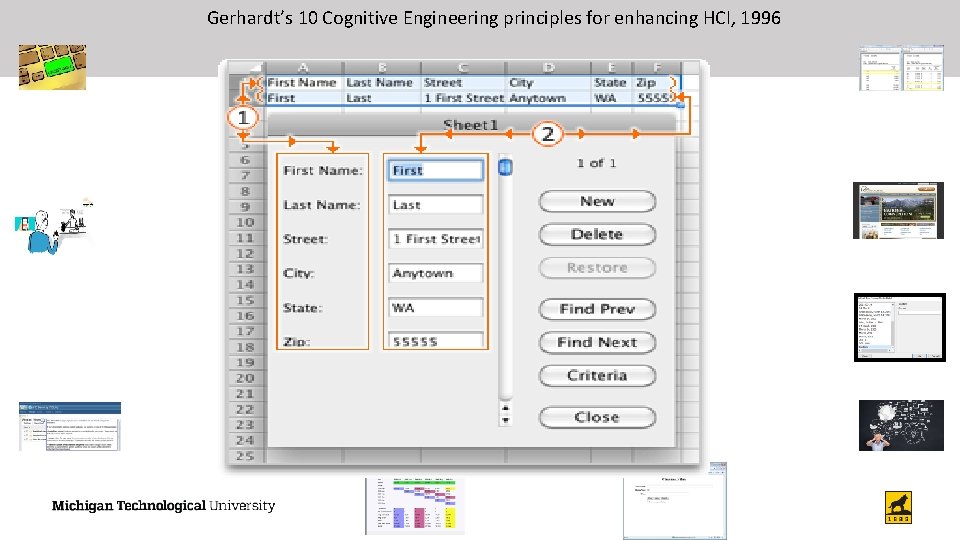Screen dimensions: 960x540
Task: Click the 'State' header cell
Action: [612, 83]
